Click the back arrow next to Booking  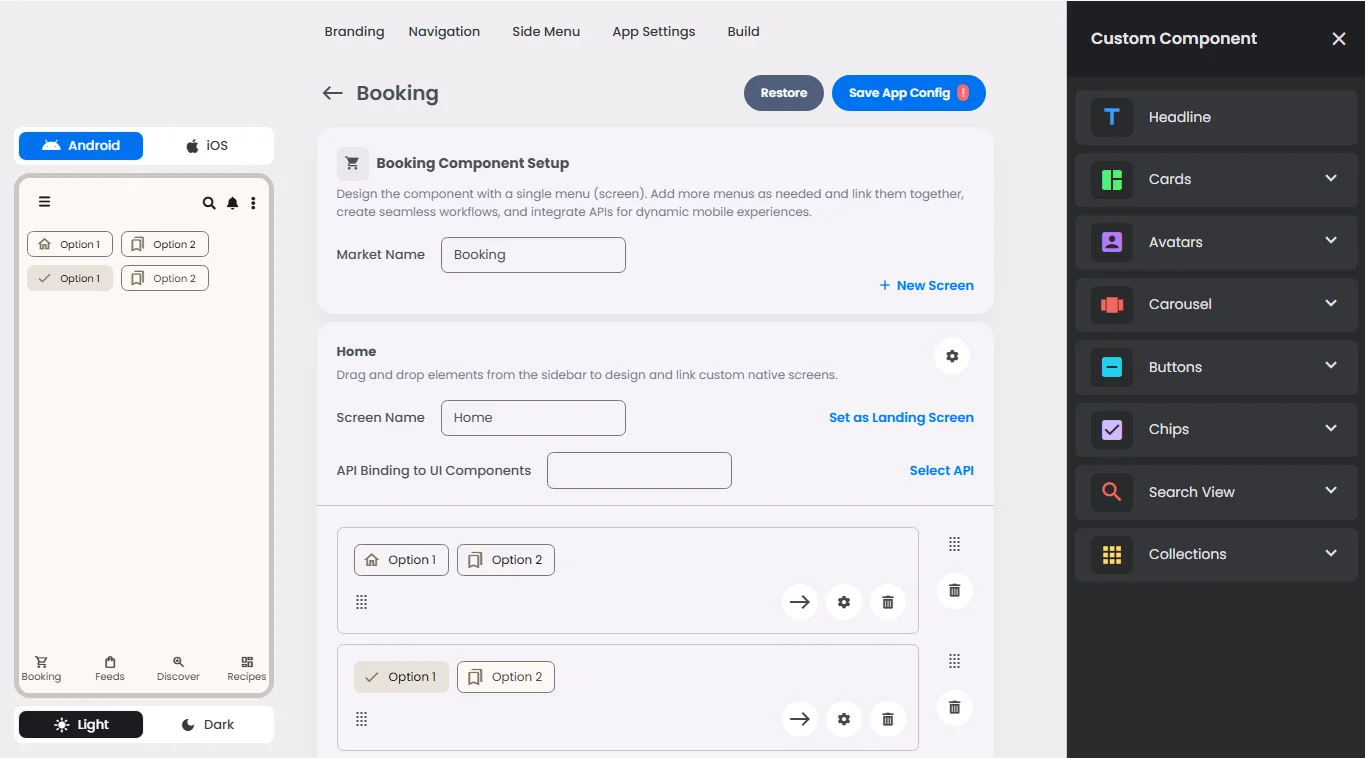coord(332,93)
